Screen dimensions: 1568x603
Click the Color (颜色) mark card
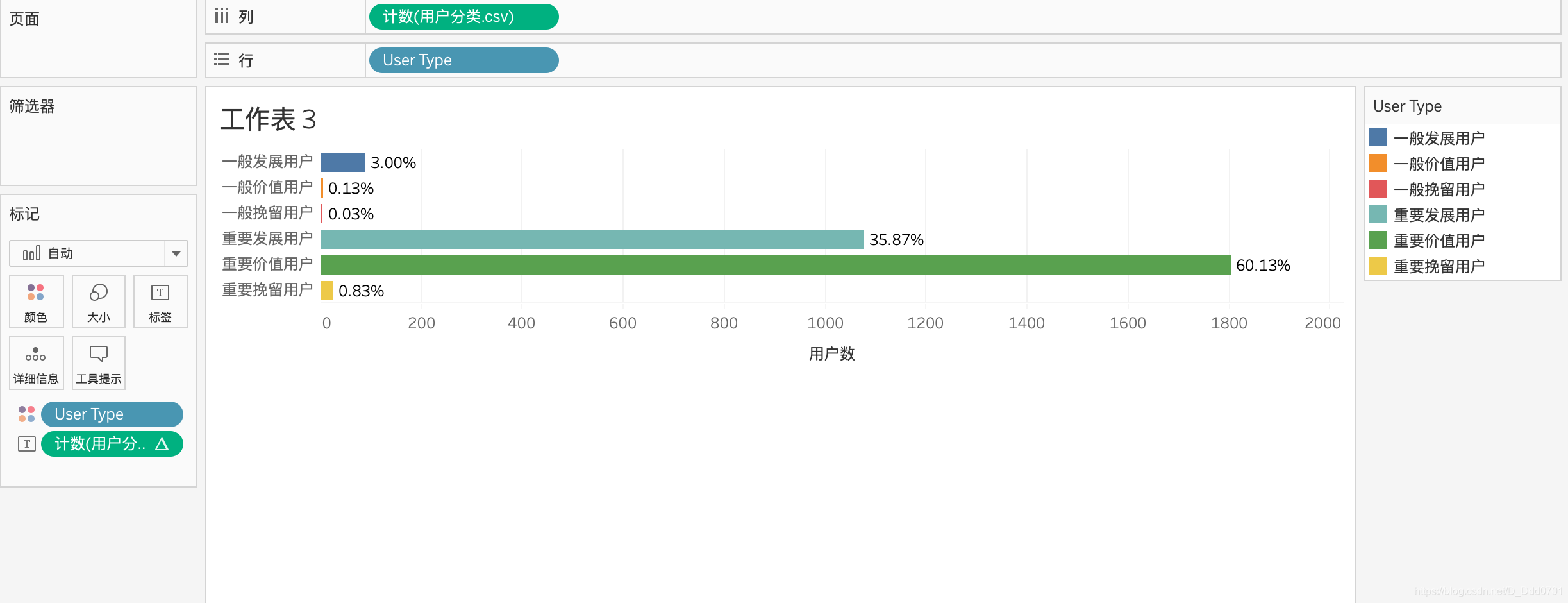(x=36, y=301)
